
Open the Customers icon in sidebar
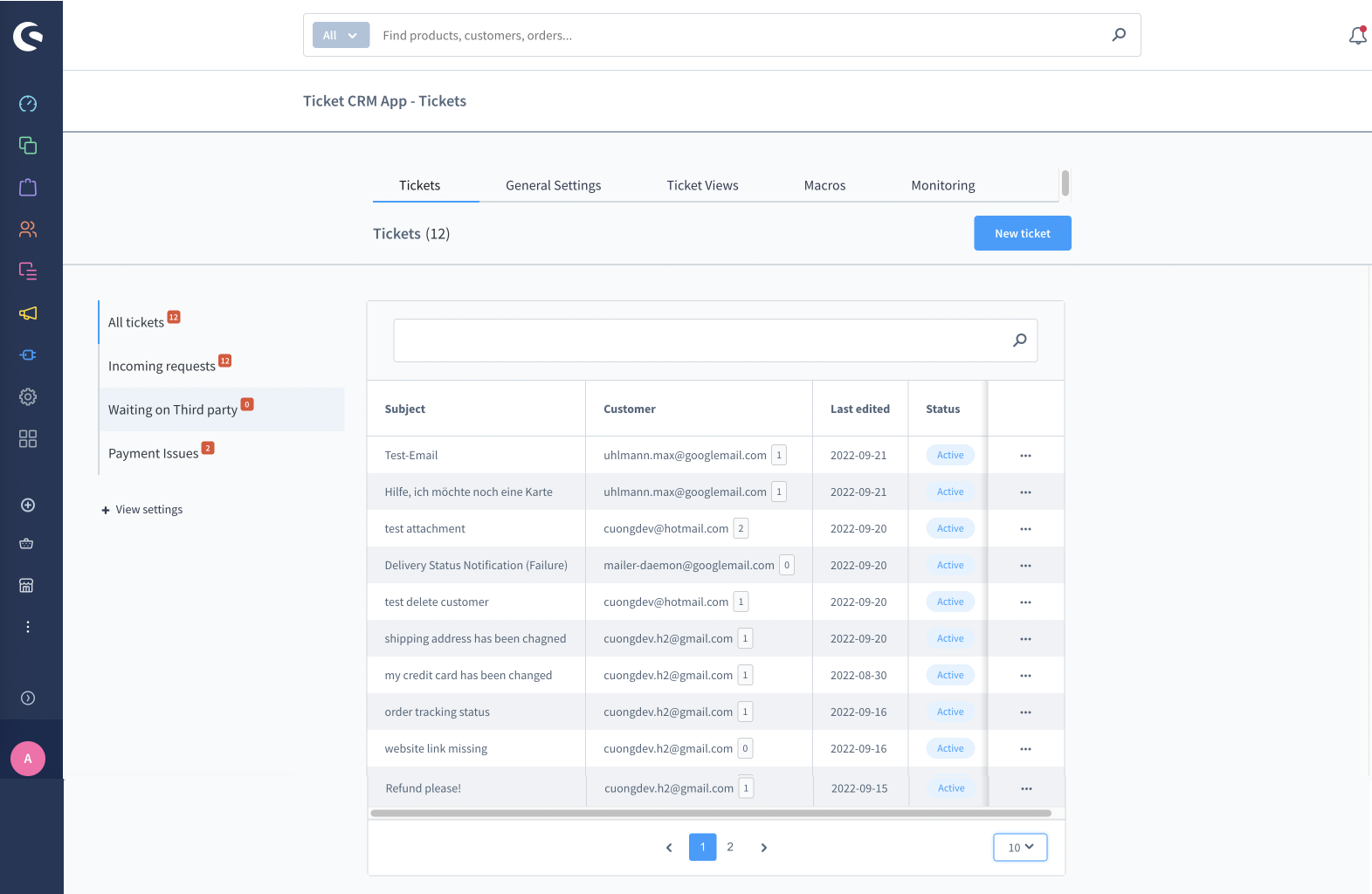(28, 229)
